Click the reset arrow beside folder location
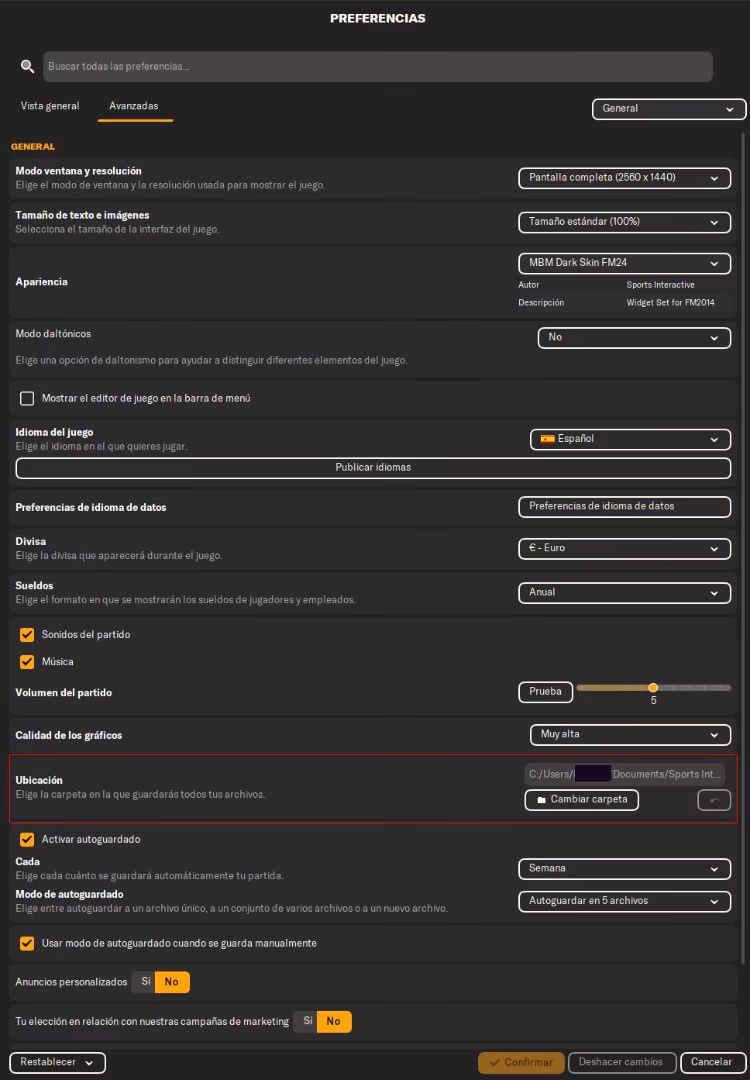This screenshot has width=750, height=1080. coord(714,800)
